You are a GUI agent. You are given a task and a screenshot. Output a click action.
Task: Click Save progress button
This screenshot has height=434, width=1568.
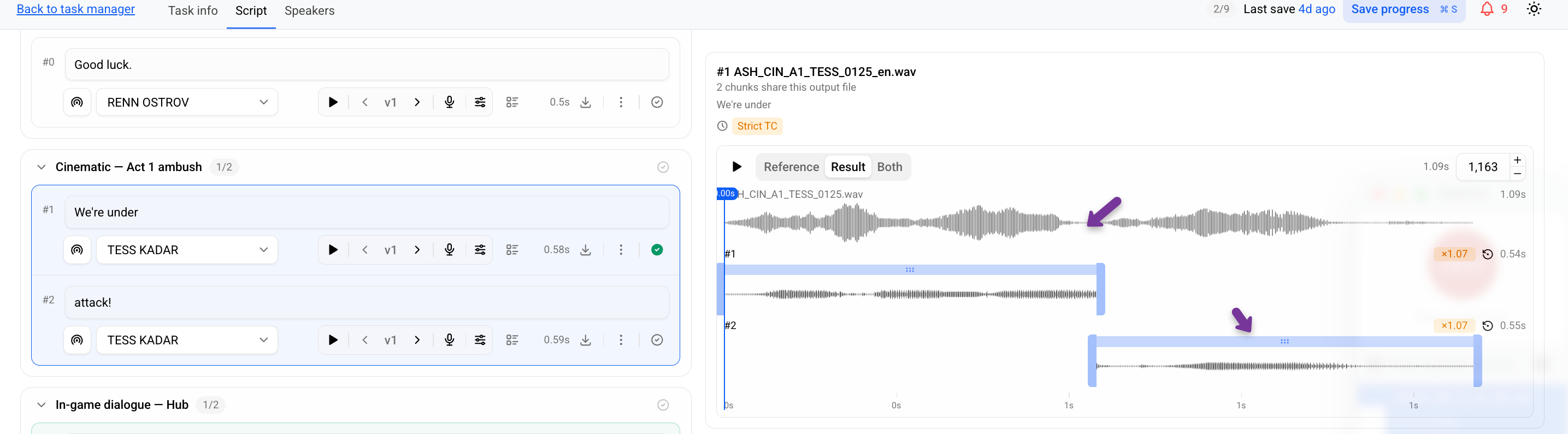click(x=1404, y=9)
